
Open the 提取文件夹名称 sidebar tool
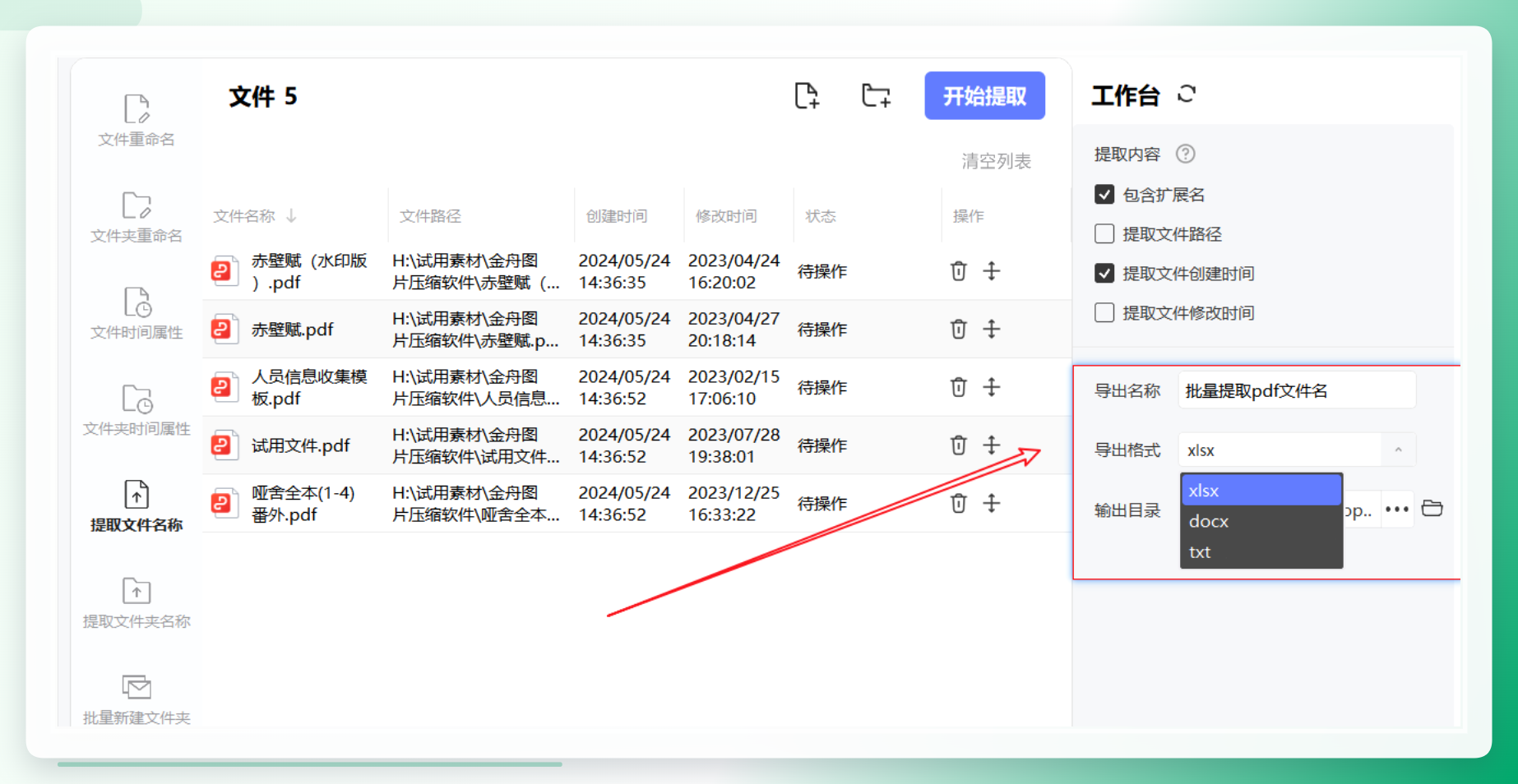pyautogui.click(x=137, y=603)
